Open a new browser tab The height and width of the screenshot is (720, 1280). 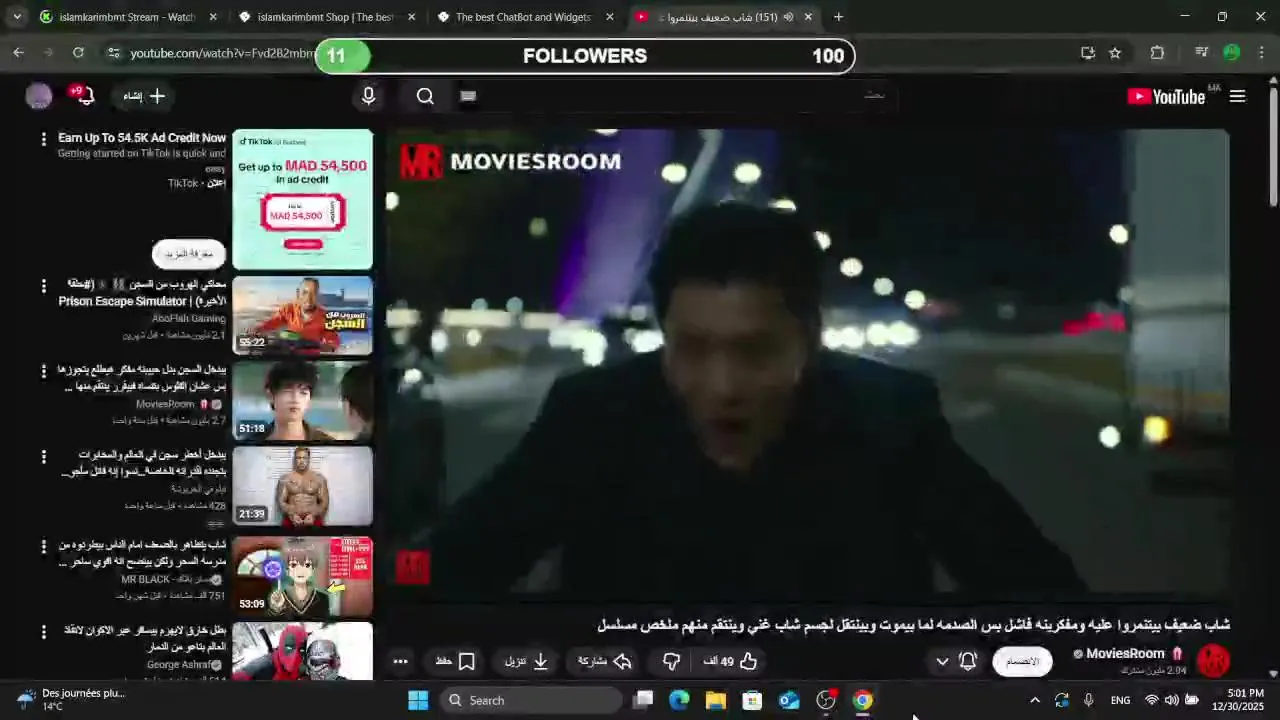click(x=838, y=17)
